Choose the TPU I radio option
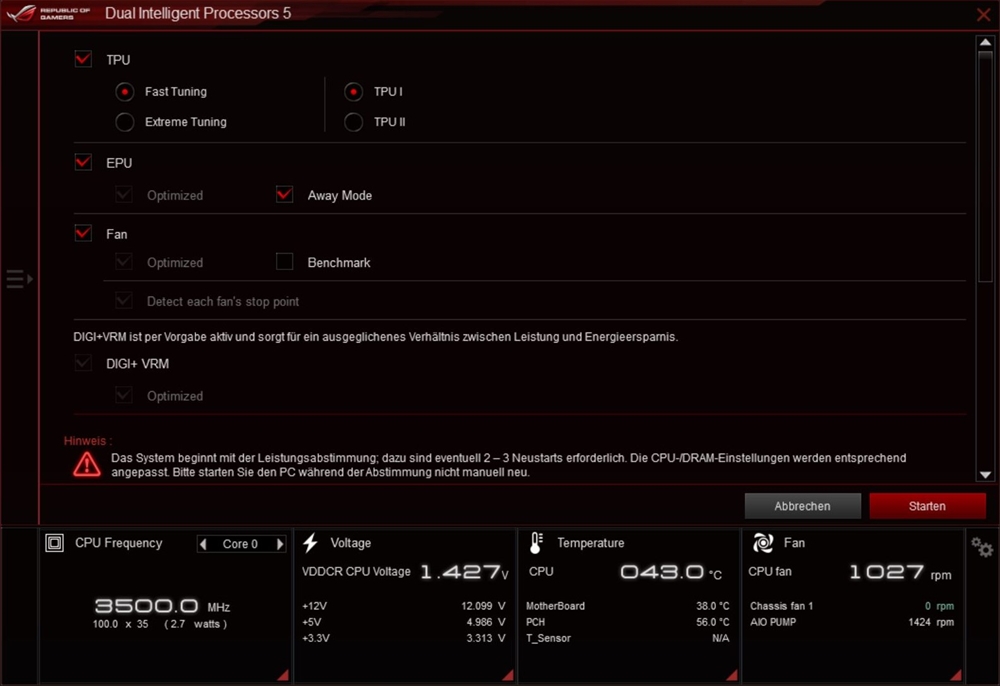 pyautogui.click(x=353, y=92)
